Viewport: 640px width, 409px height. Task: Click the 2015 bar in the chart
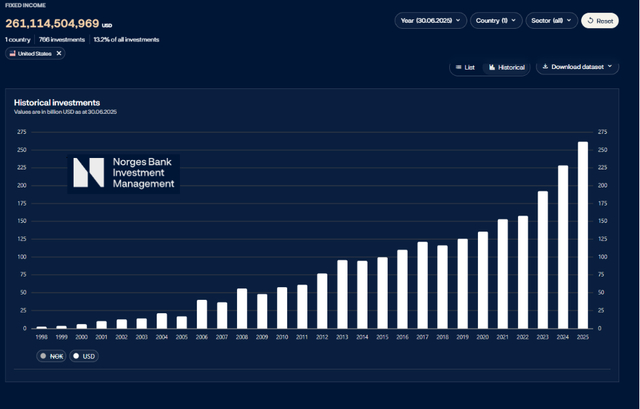point(382,293)
